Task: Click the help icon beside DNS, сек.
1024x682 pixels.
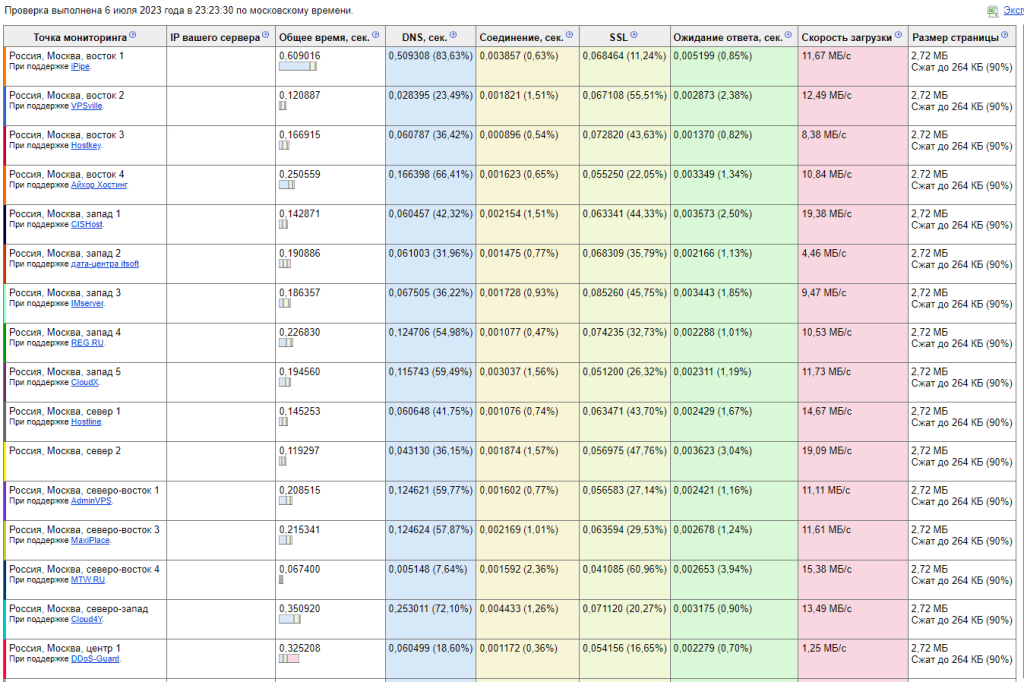Action: pos(453,35)
